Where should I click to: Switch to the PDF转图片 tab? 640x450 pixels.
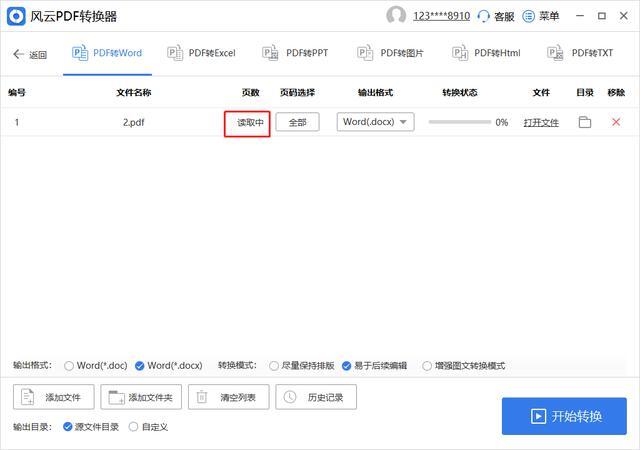point(390,53)
